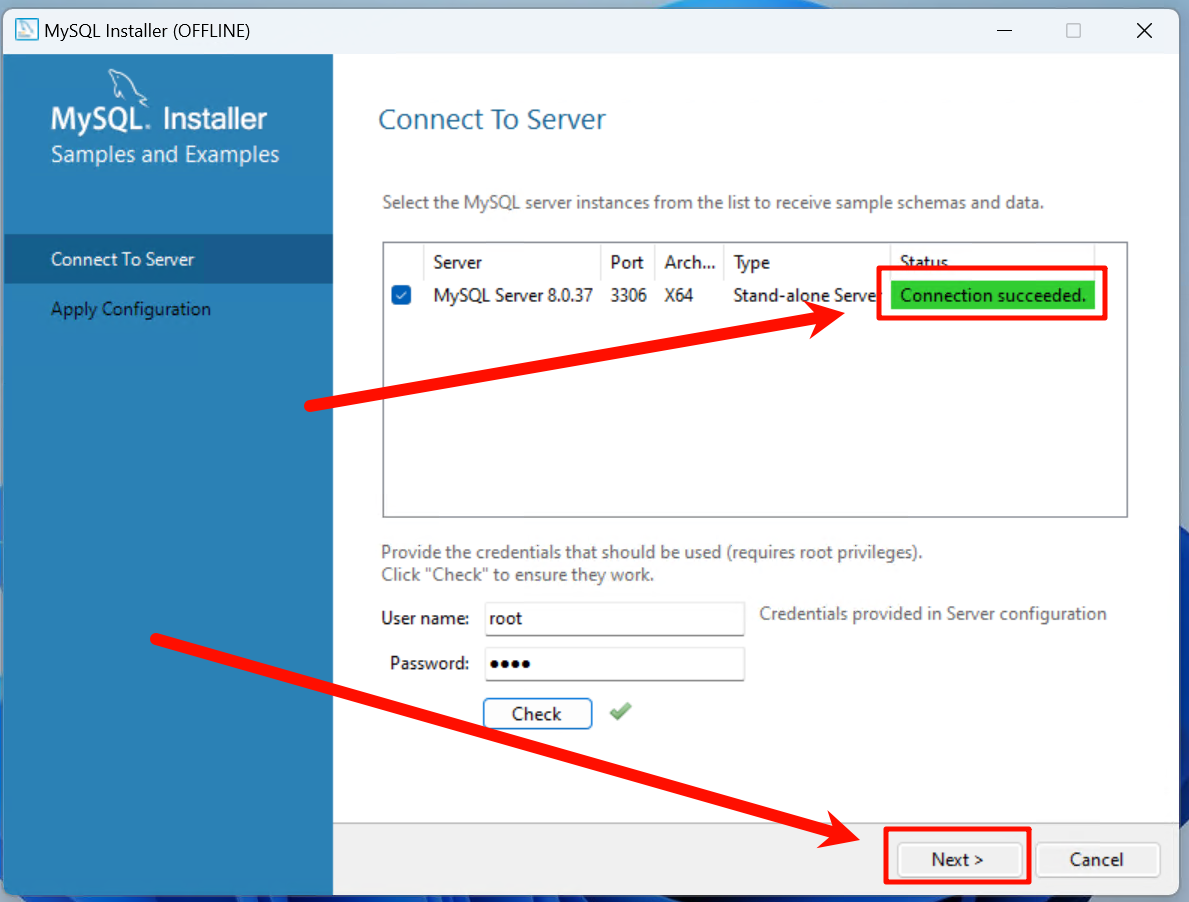Screen dimensions: 1189x902
Task: Sort by the Server column header
Action: click(512, 262)
